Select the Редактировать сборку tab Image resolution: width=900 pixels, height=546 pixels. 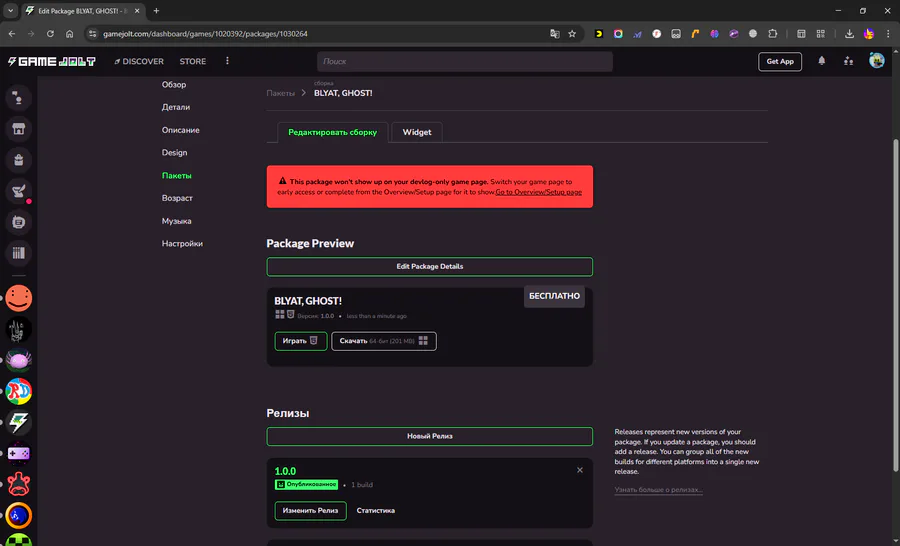332,132
